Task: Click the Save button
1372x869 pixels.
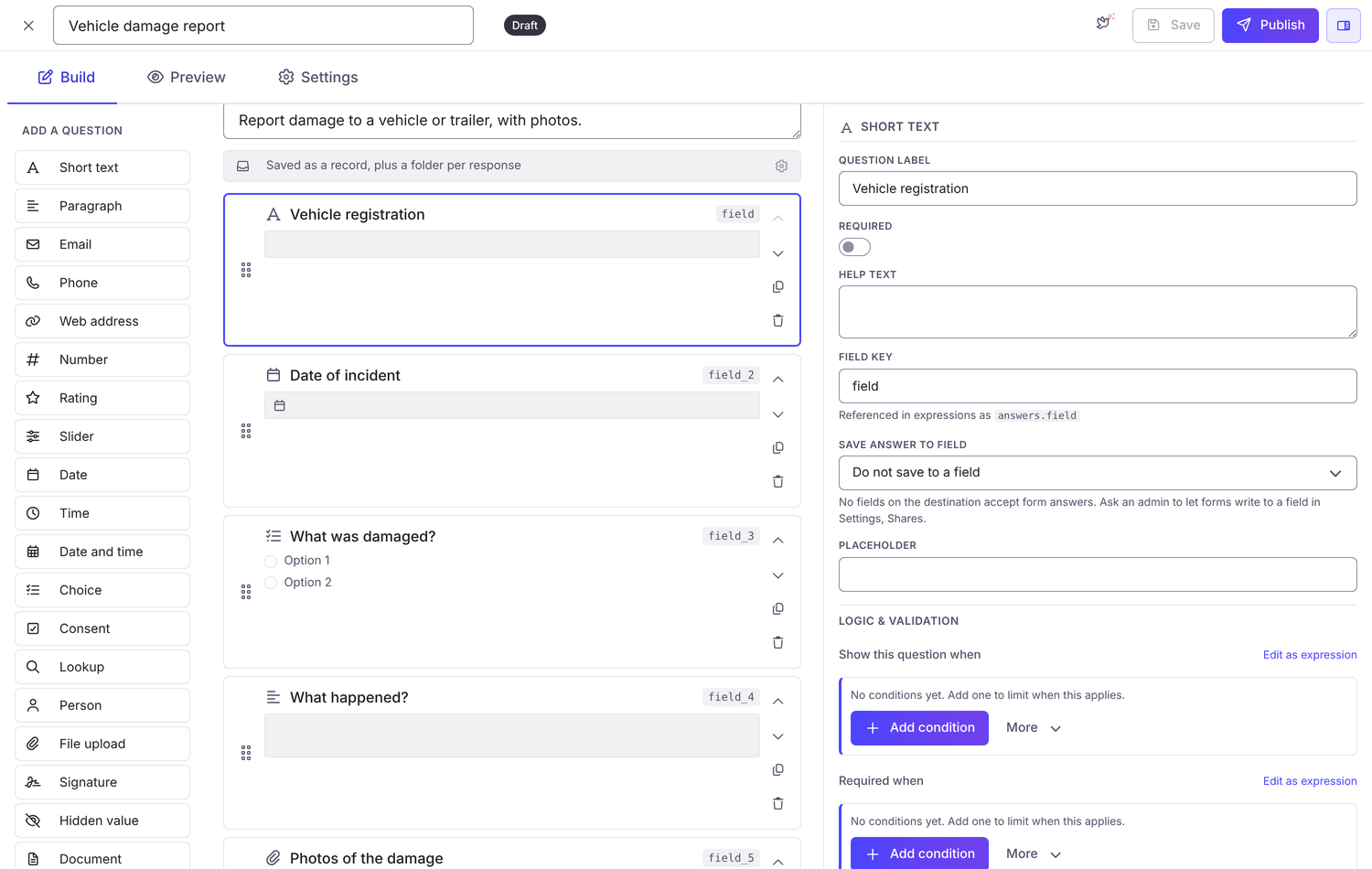Action: point(1173,26)
